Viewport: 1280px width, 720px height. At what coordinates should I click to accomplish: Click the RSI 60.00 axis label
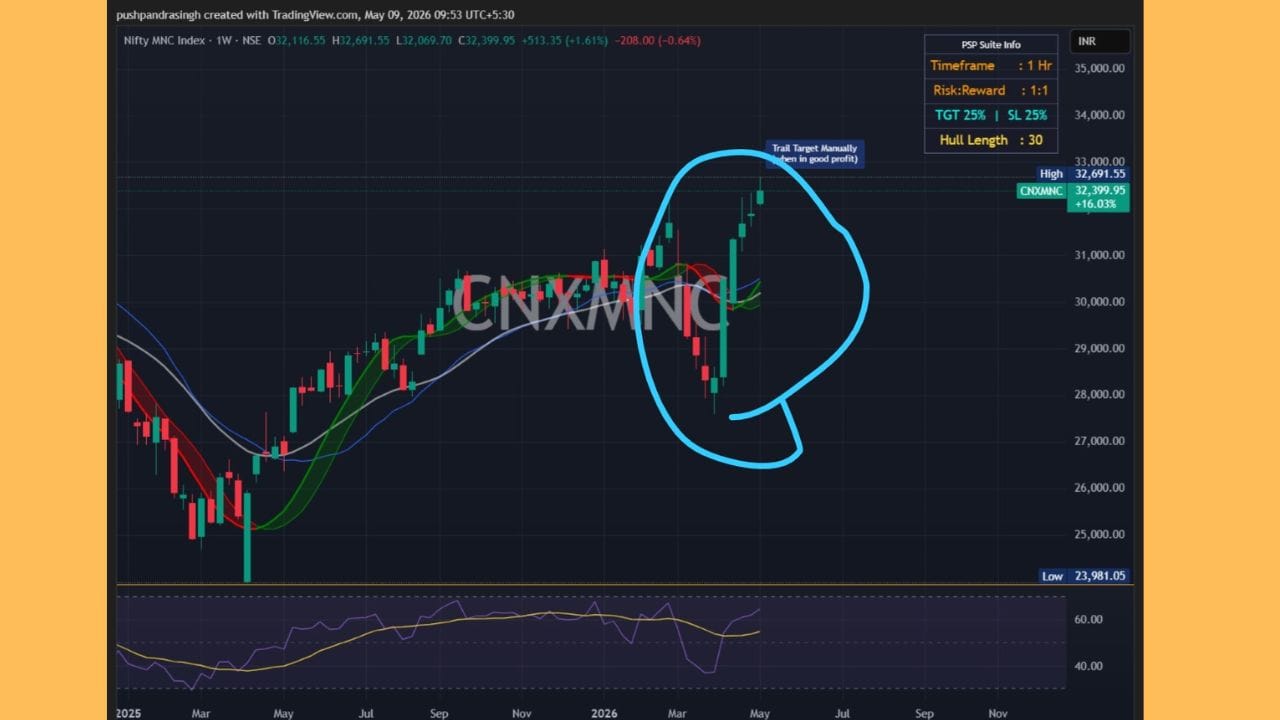point(1089,620)
